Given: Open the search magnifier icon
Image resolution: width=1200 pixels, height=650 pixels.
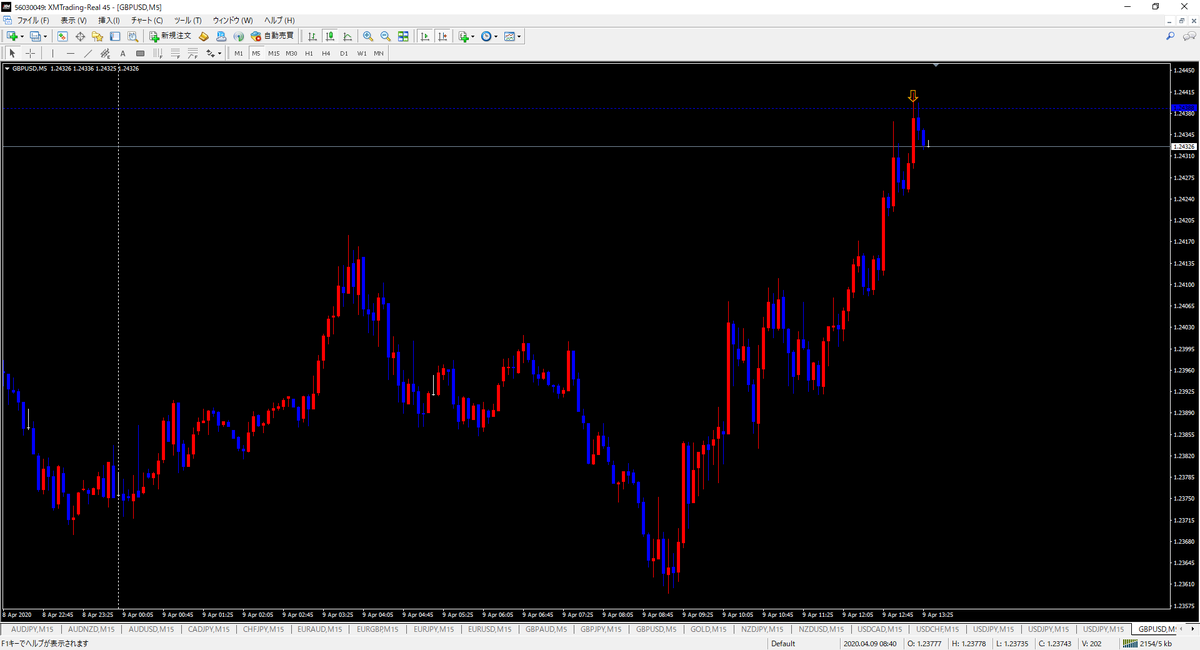Looking at the screenshot, I should coord(1170,36).
